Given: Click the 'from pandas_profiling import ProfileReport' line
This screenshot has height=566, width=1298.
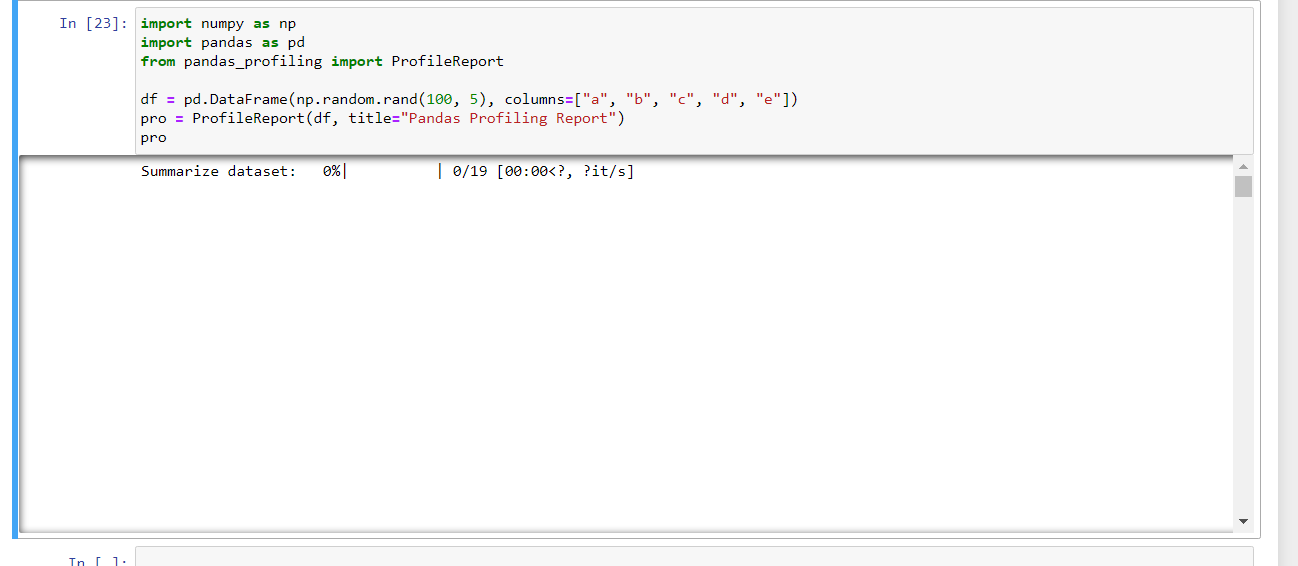Looking at the screenshot, I should [322, 61].
